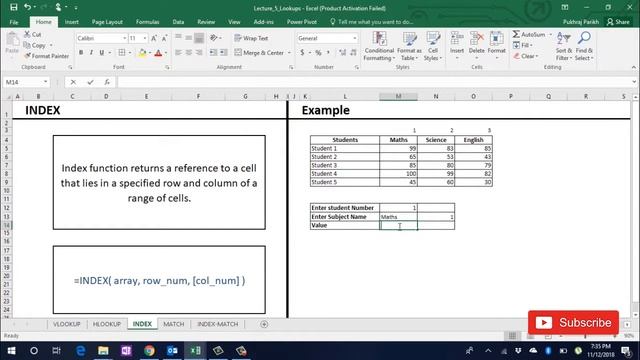Increase font size with large A icon
Screen dimensions: 640x360
pyautogui.click(x=154, y=38)
